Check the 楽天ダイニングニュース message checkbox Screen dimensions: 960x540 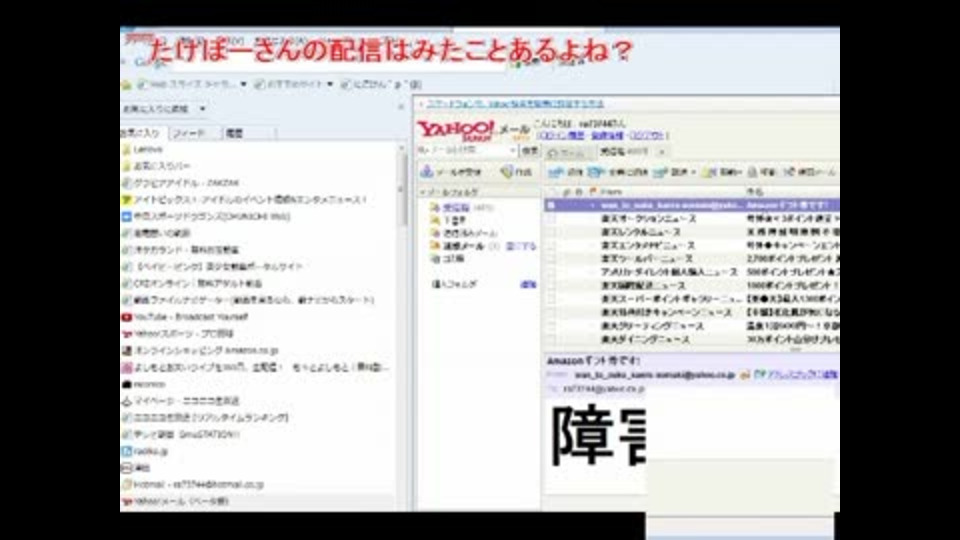[552, 339]
